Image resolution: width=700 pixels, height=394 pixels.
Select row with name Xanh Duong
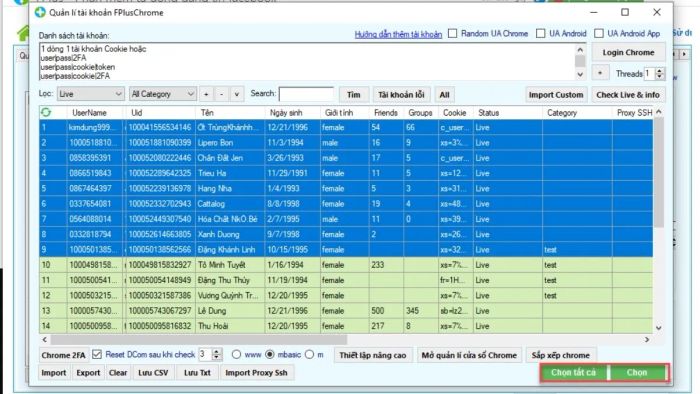[346, 234]
